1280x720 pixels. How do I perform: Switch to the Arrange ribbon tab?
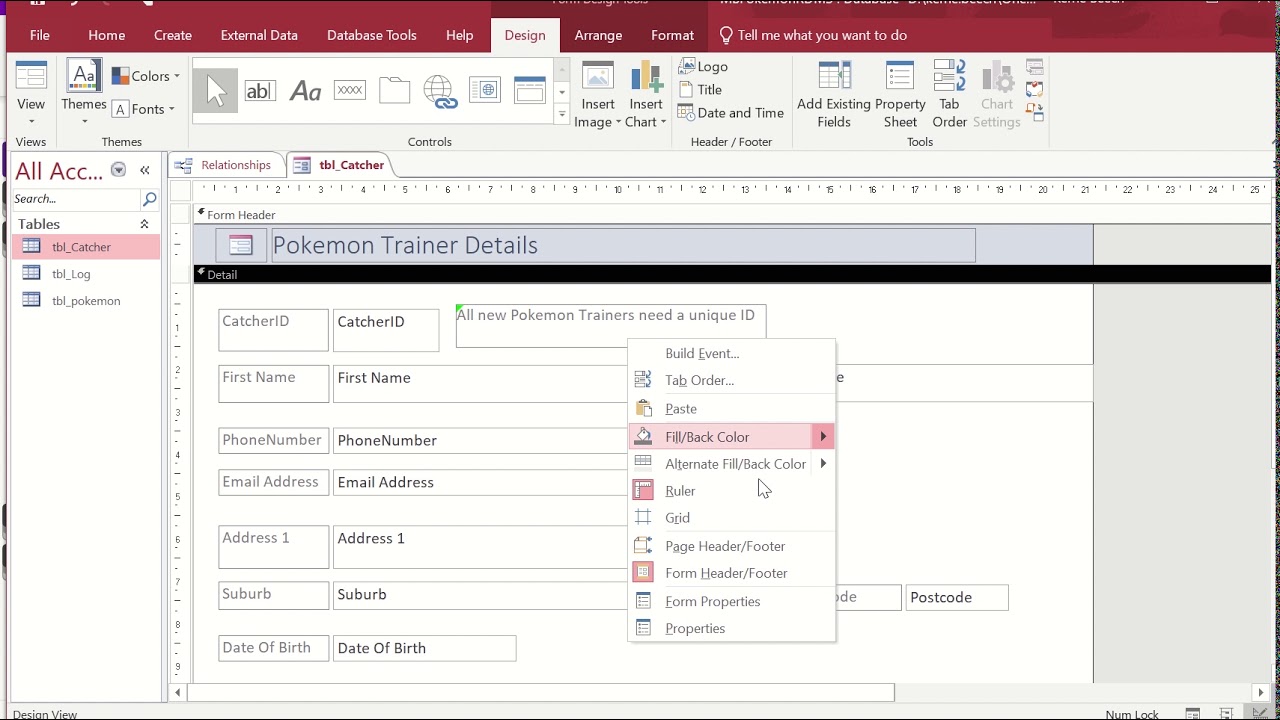598,35
